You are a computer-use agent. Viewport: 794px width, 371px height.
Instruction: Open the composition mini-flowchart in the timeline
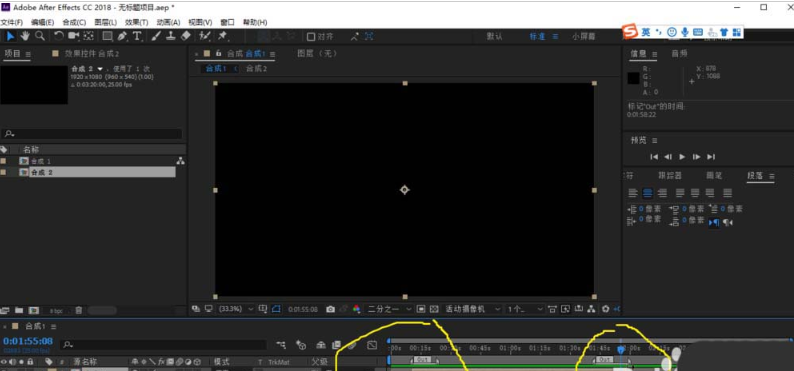pyautogui.click(x=281, y=345)
